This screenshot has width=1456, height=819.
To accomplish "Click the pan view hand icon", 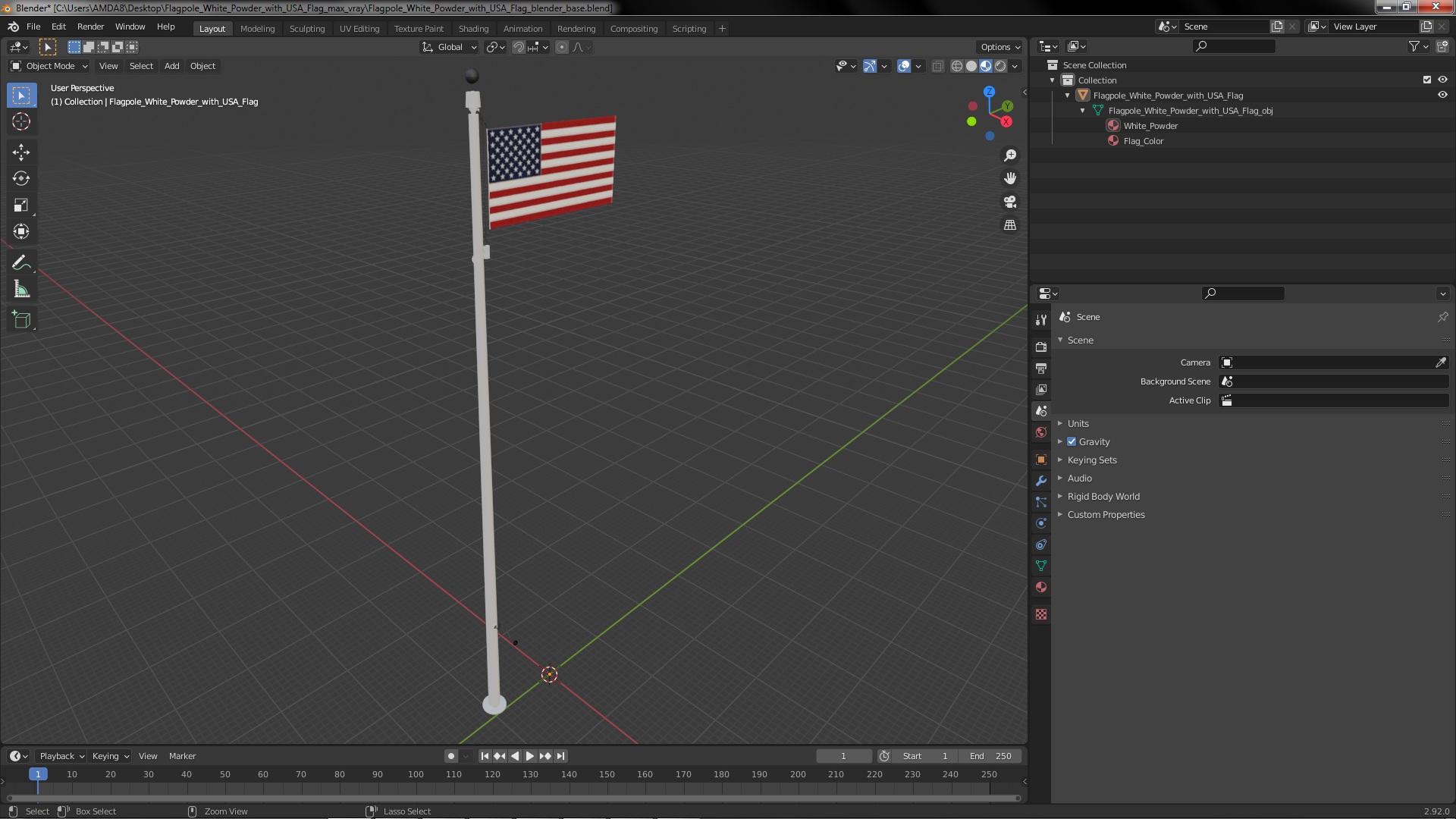I will click(1010, 178).
